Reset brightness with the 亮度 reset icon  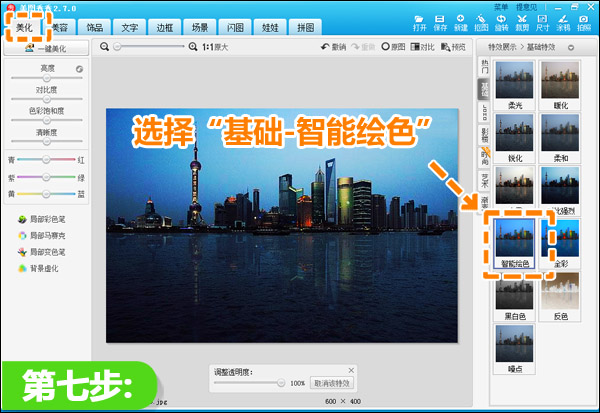tap(79, 69)
